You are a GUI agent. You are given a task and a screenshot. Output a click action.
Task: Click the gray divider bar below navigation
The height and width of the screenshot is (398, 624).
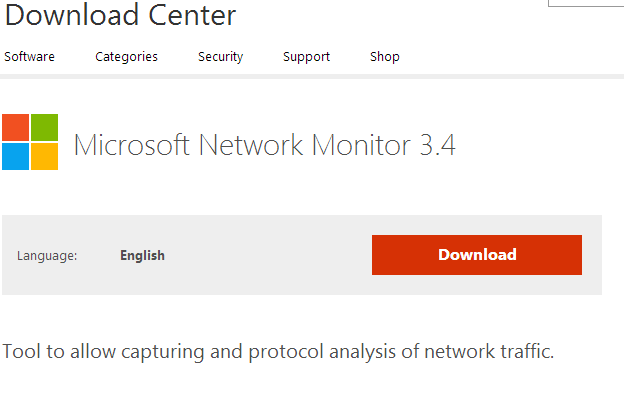312,76
